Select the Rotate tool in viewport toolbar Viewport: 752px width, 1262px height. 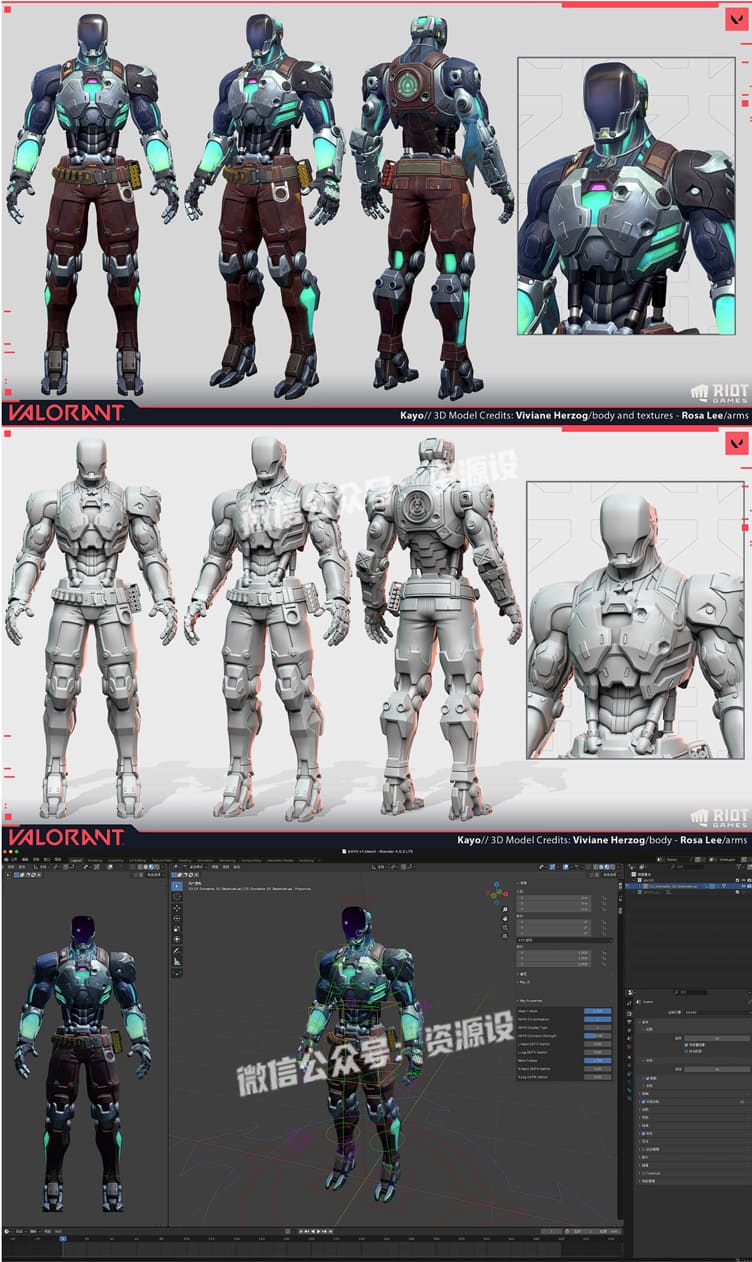tap(177, 918)
